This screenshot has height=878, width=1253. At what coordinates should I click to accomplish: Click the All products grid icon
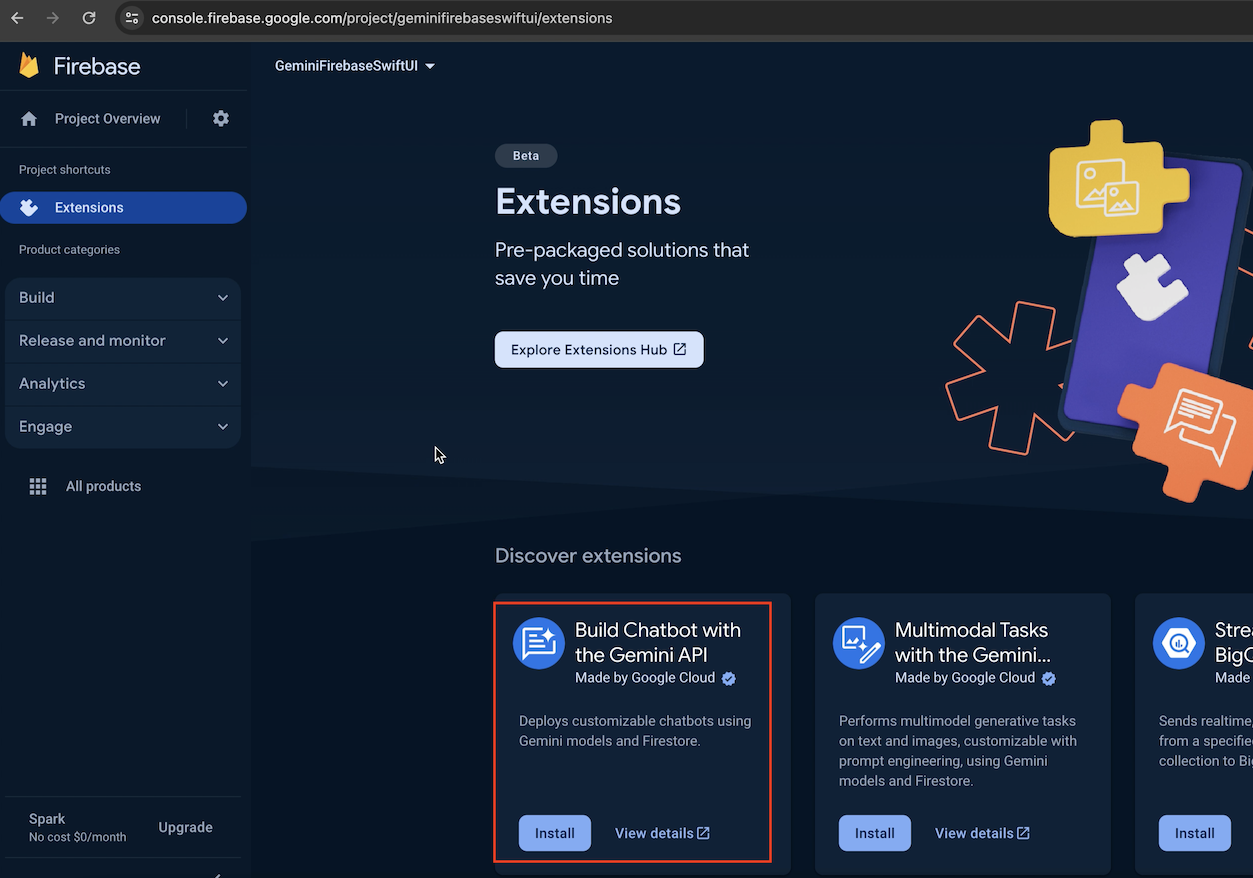pos(38,486)
